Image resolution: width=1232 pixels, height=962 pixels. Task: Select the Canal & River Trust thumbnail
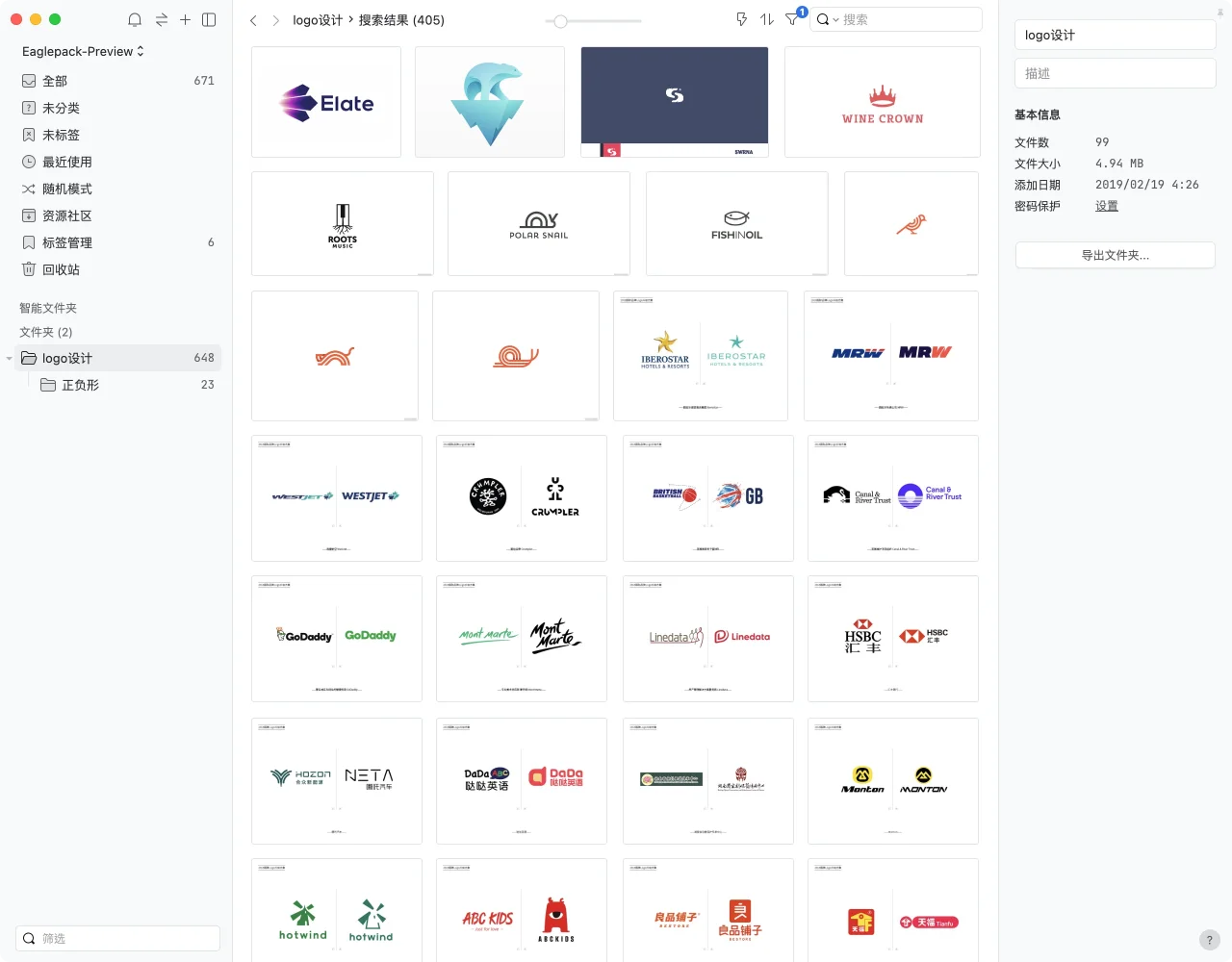point(893,498)
